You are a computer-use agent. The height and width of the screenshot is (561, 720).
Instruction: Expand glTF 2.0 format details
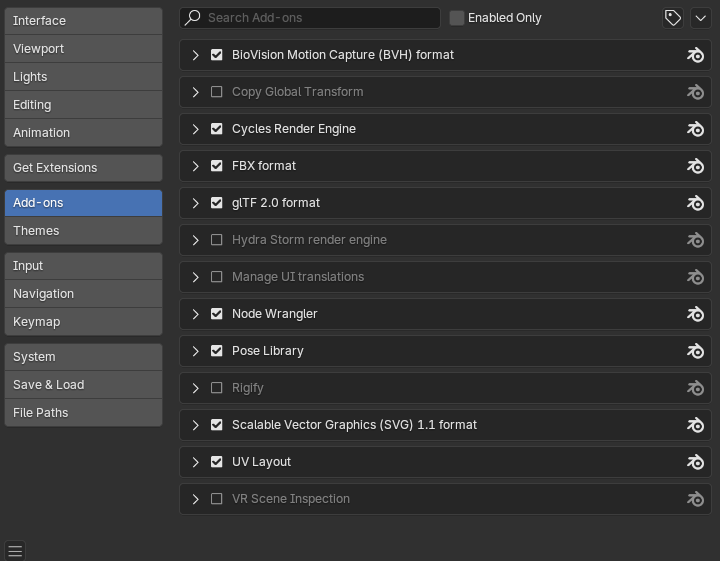pos(196,203)
